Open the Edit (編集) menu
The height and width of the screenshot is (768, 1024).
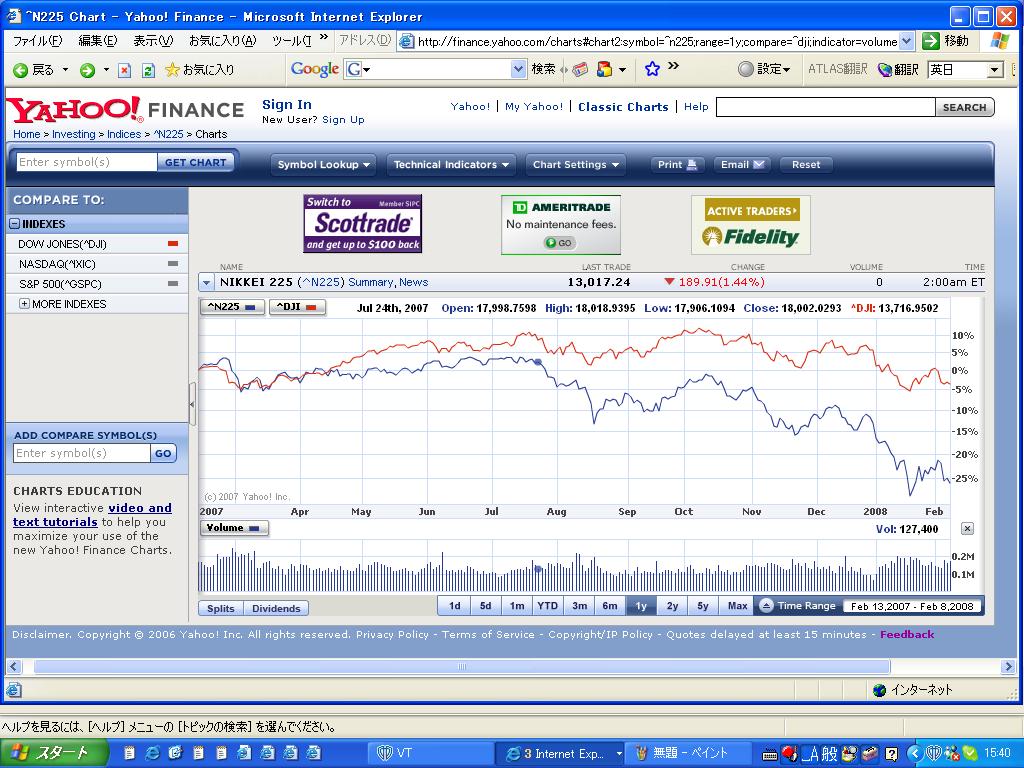[98, 40]
